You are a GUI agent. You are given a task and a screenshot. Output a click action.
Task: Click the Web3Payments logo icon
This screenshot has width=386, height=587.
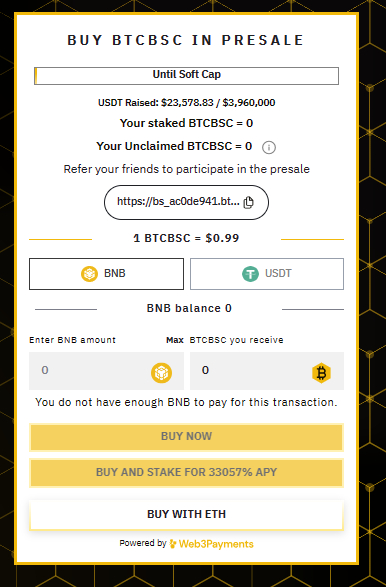point(173,544)
